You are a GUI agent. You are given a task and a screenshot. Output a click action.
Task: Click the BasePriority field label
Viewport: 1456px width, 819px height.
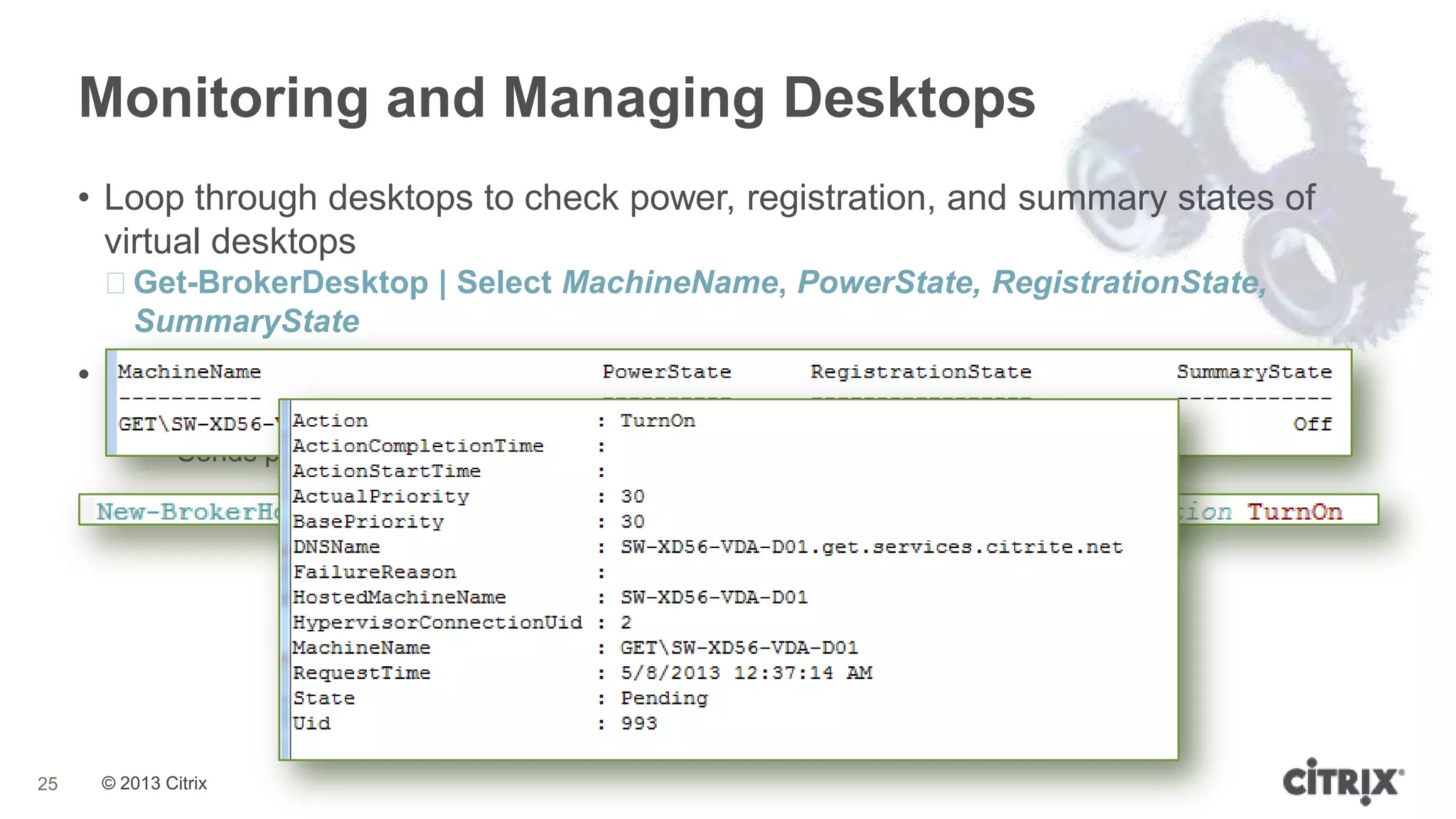(368, 522)
